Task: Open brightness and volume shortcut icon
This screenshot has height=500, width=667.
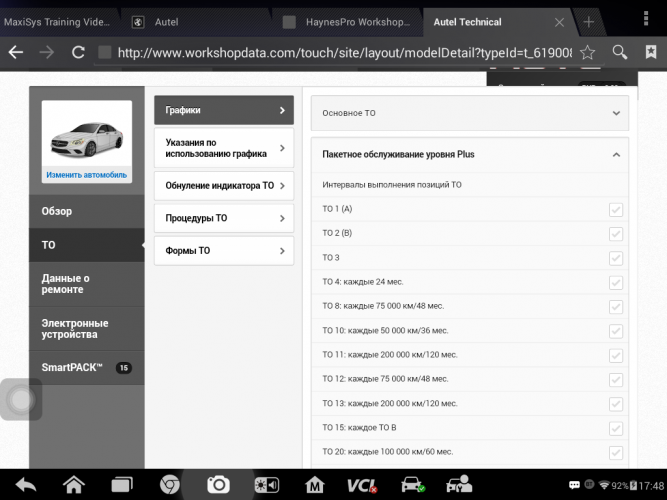Action: pos(267,485)
